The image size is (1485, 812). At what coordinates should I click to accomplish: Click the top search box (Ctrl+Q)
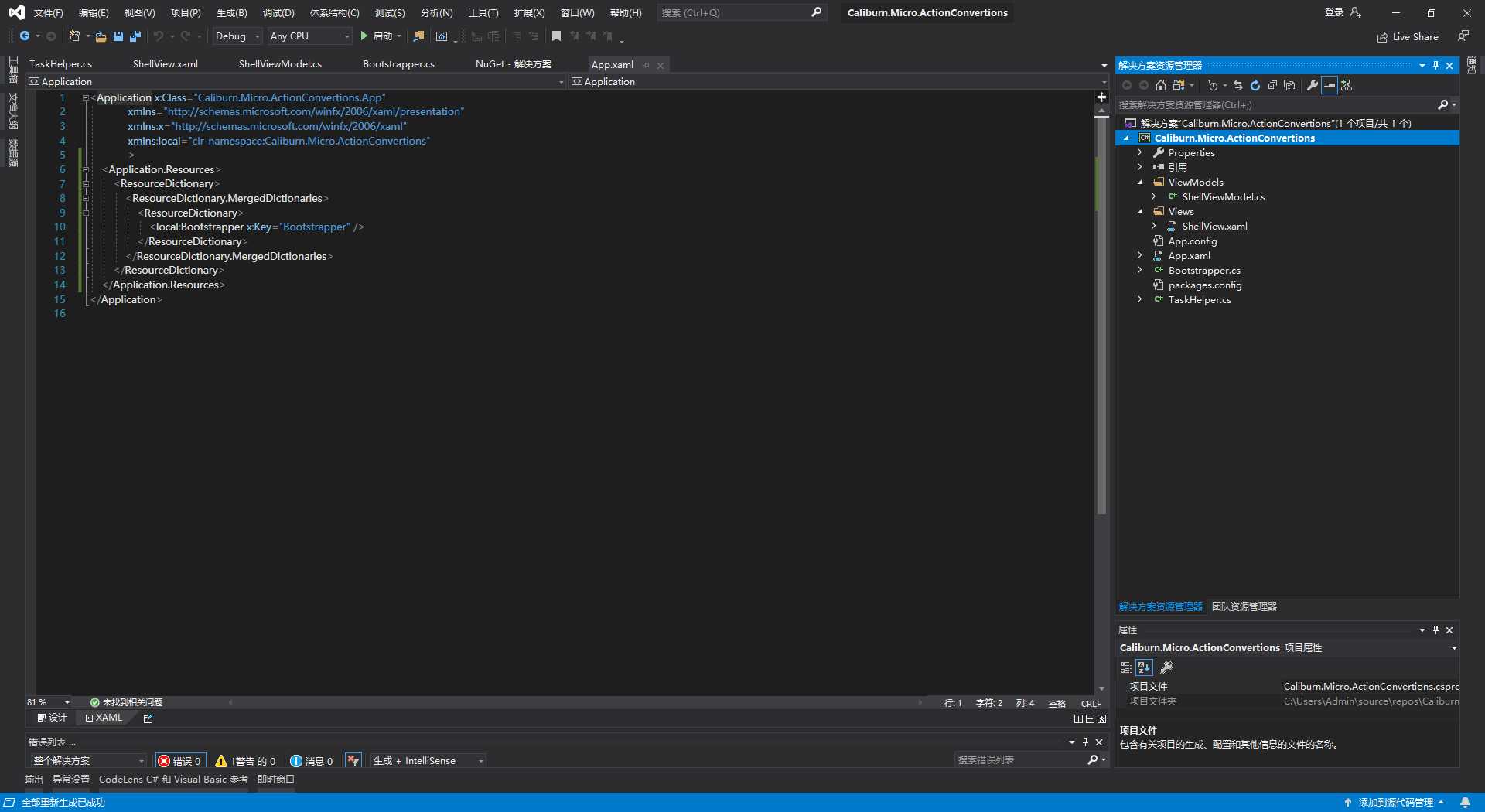point(741,13)
